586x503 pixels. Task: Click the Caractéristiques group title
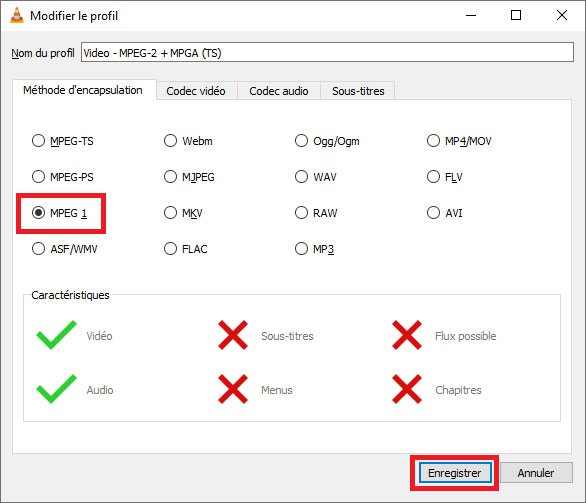click(x=70, y=295)
